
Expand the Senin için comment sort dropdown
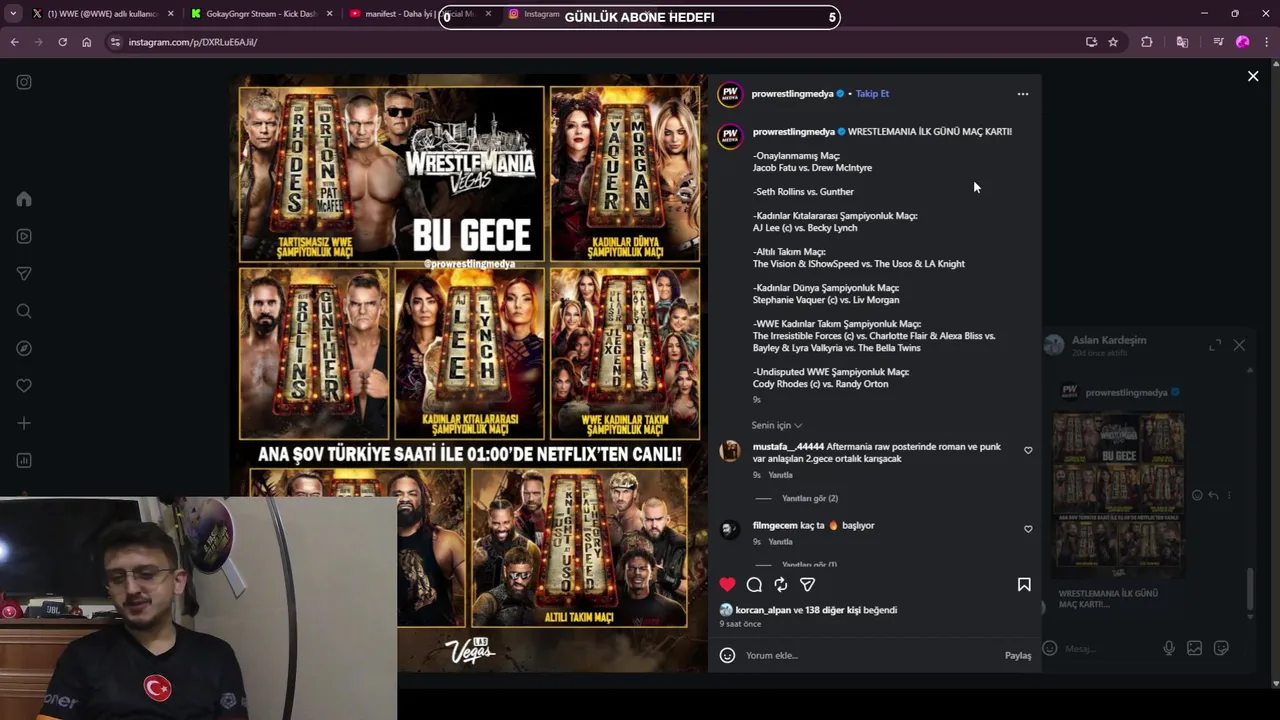click(776, 425)
